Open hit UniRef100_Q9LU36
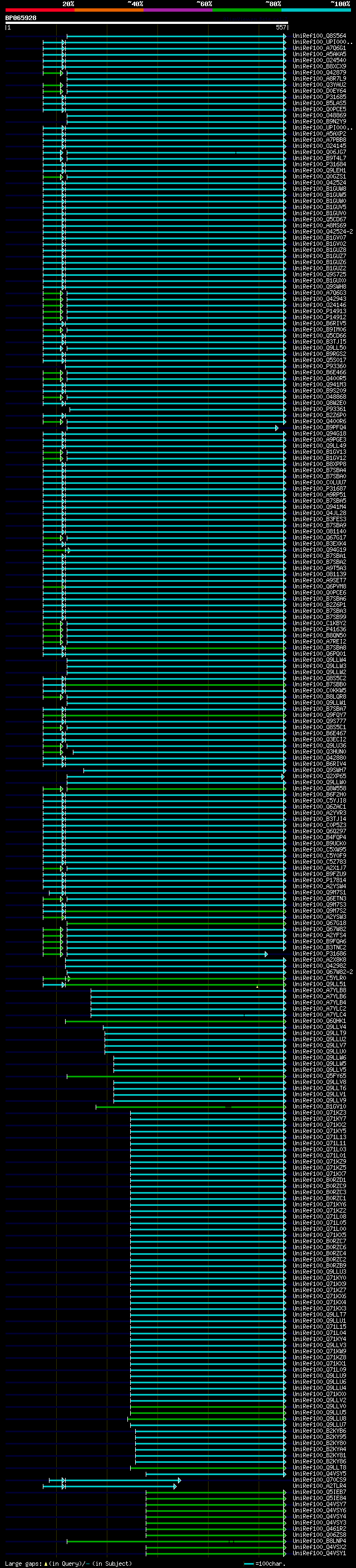Screen dimensions: 356x1568 point(319,746)
